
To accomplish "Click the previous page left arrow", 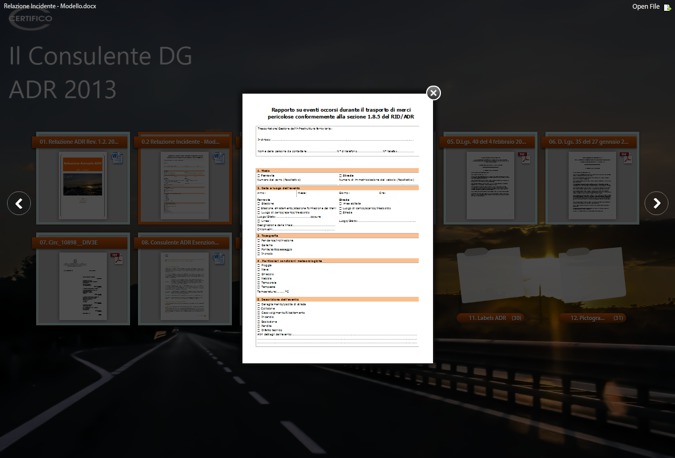I will (x=18, y=203).
